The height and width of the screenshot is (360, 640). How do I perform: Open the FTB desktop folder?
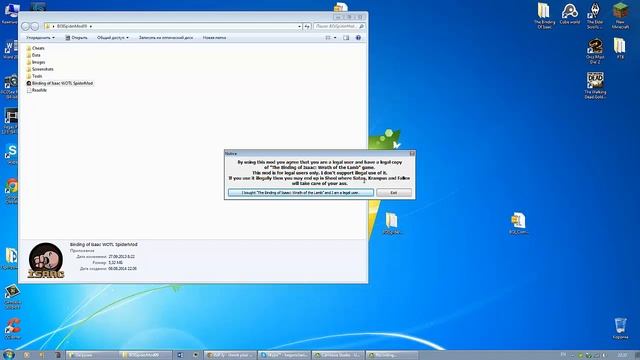[620, 48]
